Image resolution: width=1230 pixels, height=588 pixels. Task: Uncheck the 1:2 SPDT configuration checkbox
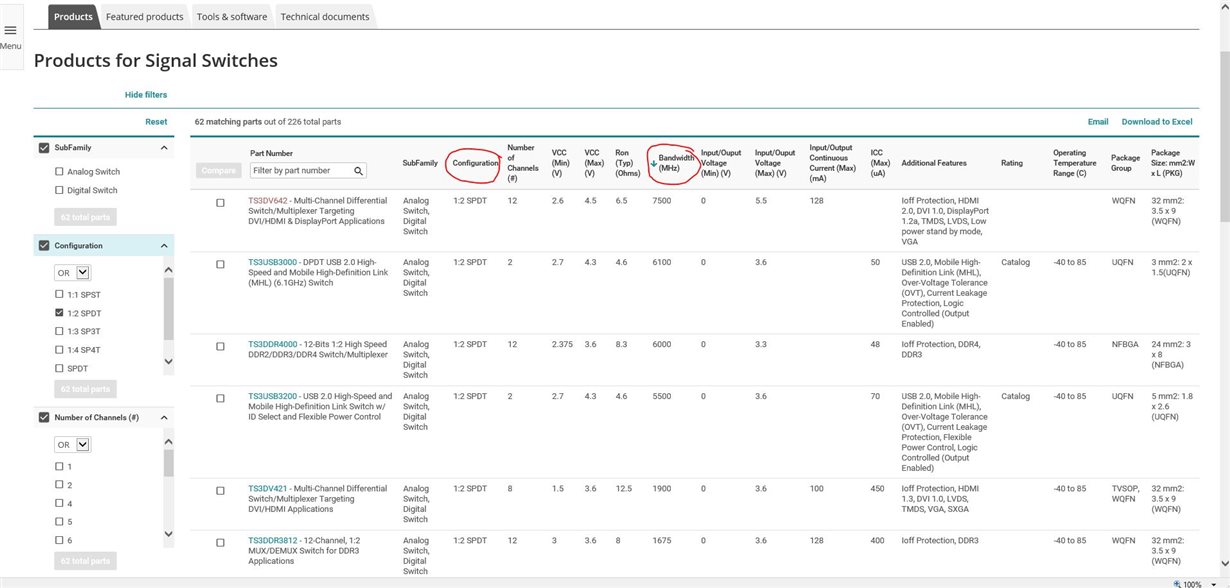(x=59, y=313)
